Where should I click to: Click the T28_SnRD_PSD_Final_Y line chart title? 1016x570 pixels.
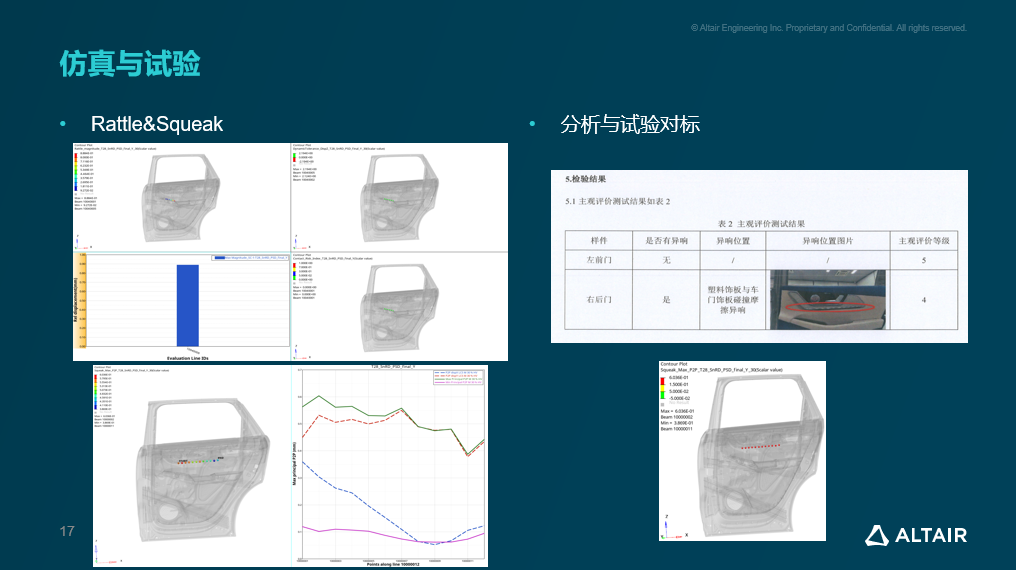[393, 367]
